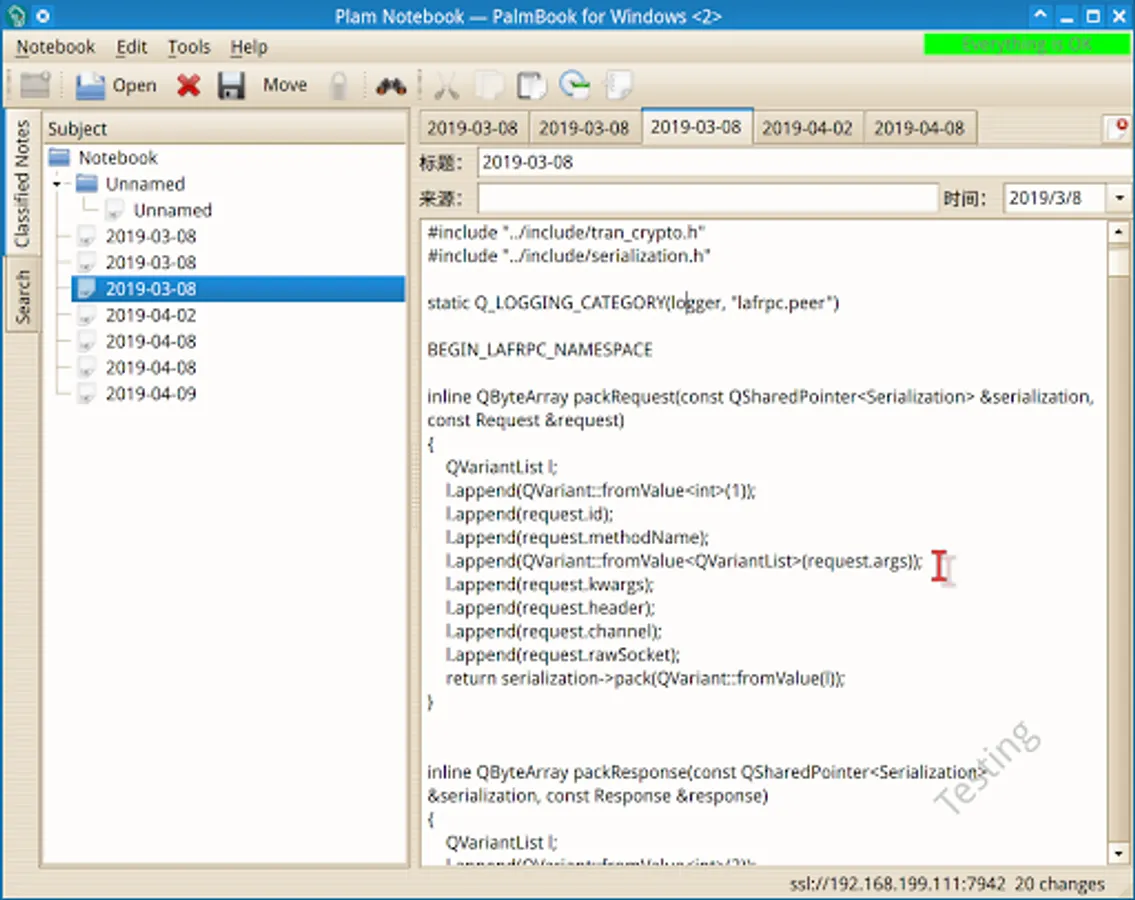
Task: Click the date field showing 2019/3/8
Action: tap(1054, 198)
